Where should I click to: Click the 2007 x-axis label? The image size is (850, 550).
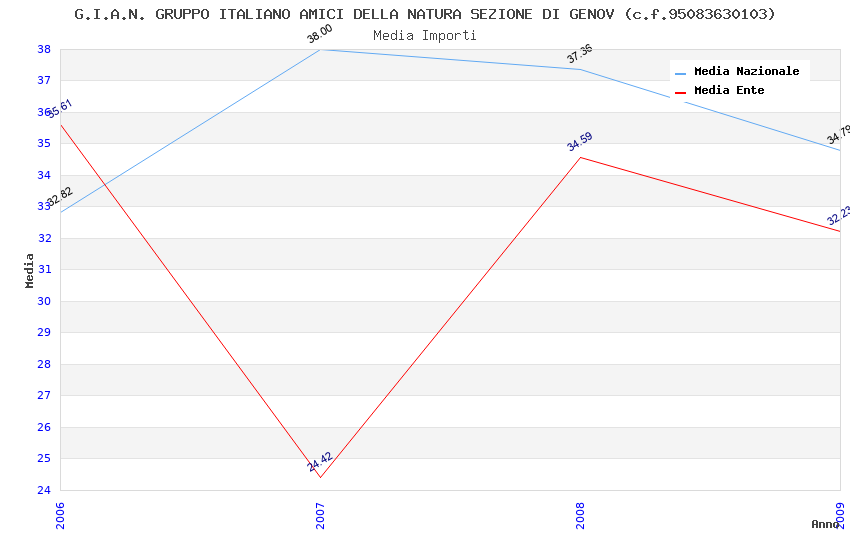(x=320, y=515)
